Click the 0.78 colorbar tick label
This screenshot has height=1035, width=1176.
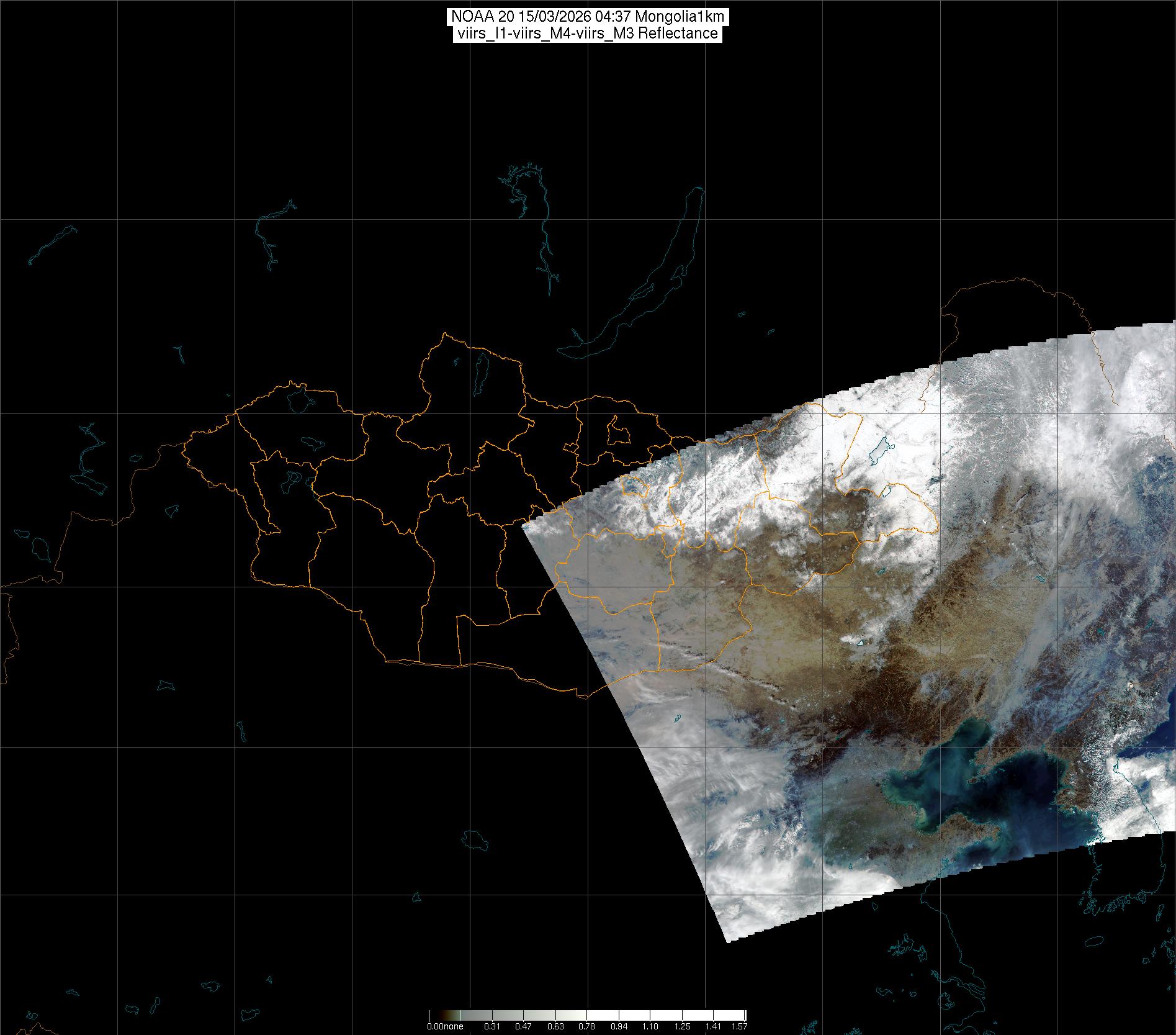[x=586, y=1026]
